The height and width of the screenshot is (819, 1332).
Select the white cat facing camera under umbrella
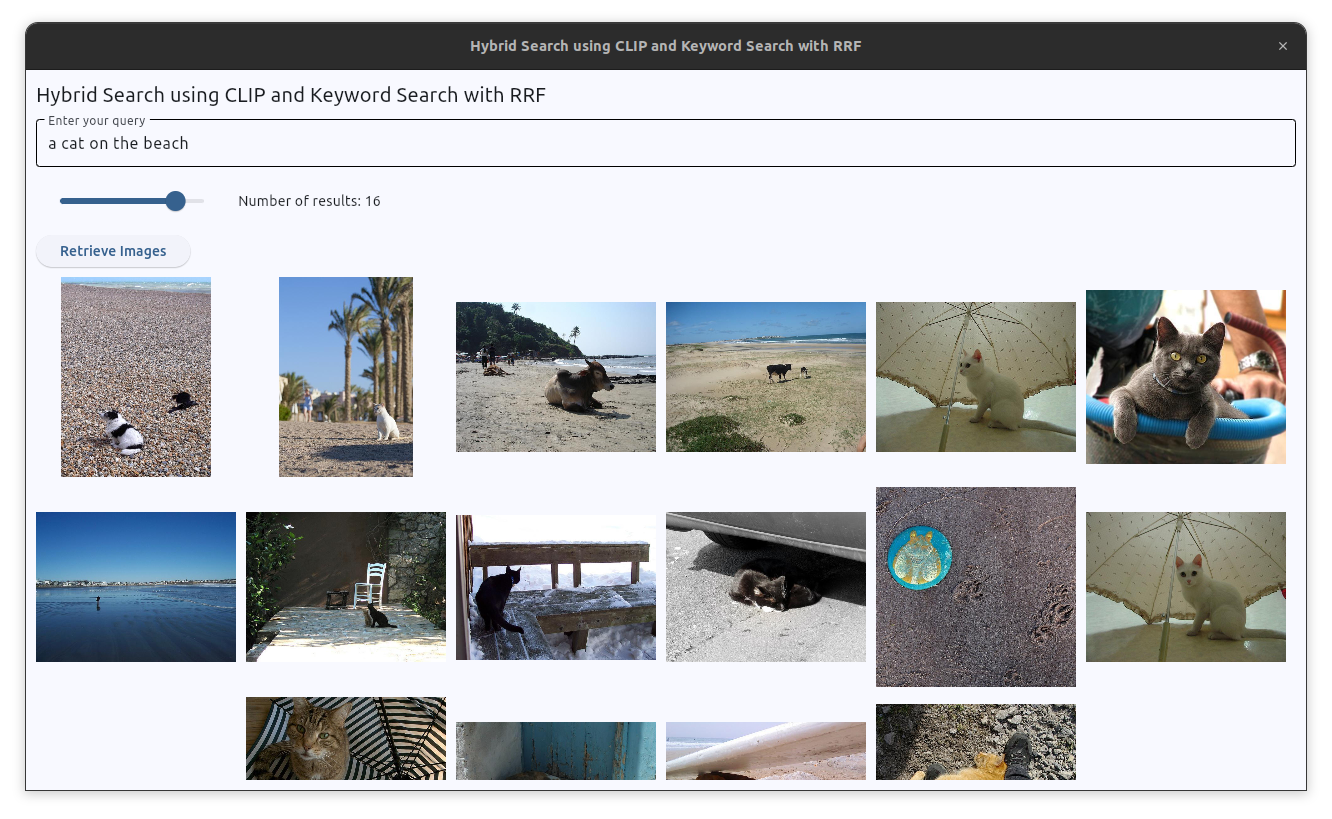click(1186, 587)
